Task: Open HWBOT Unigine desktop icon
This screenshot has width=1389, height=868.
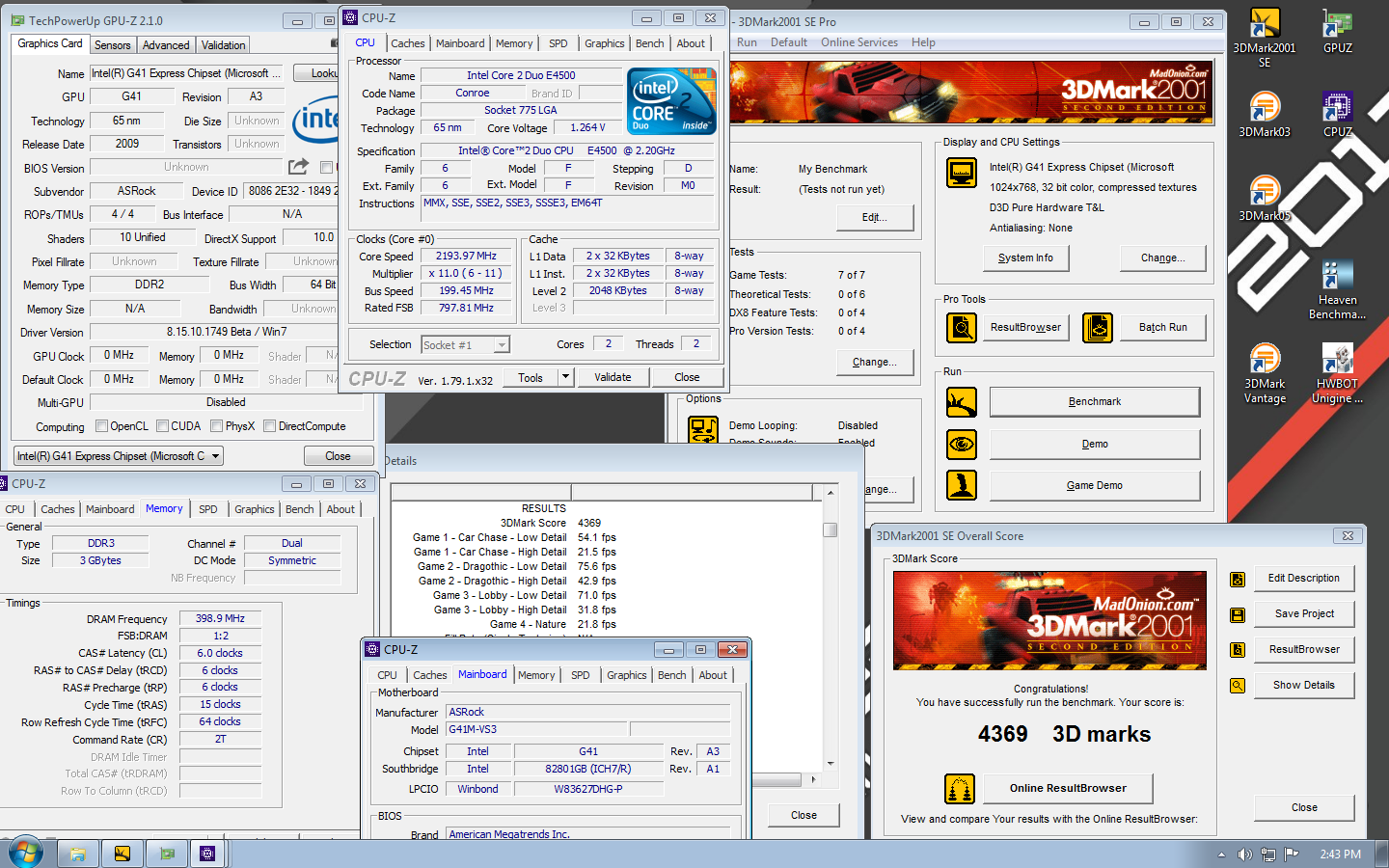Action: pyautogui.click(x=1337, y=373)
